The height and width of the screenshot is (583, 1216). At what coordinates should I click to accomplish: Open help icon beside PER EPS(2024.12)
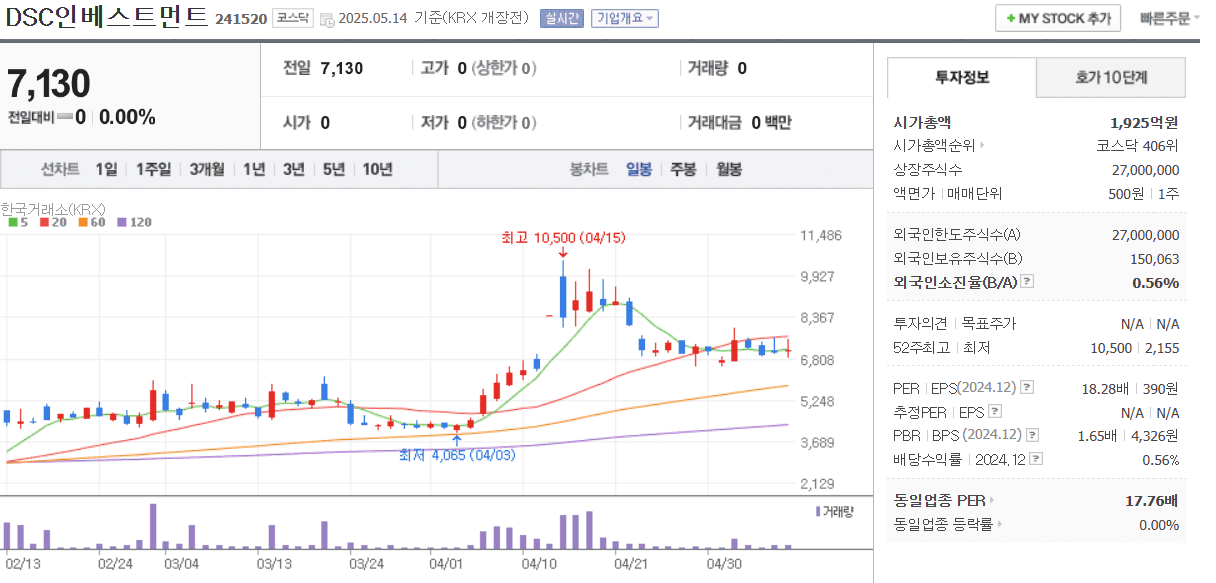tap(1026, 388)
